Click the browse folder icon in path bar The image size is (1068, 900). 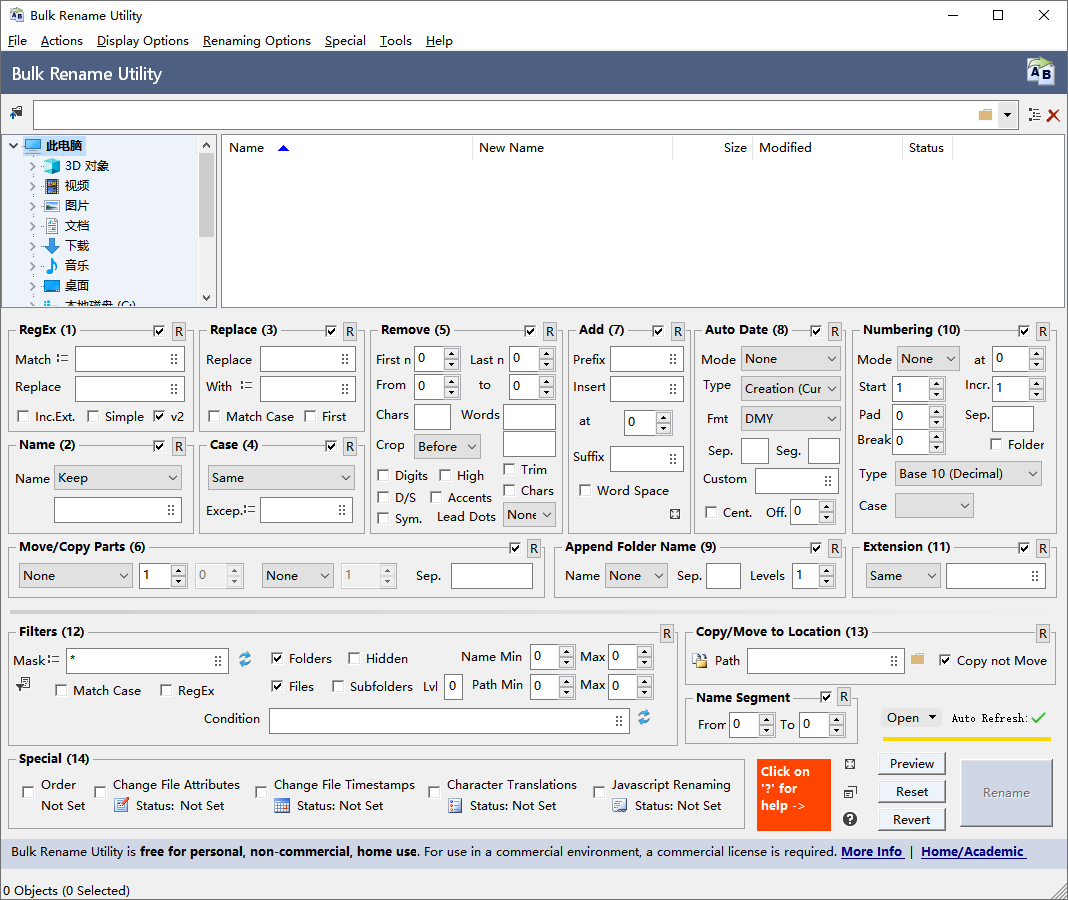coord(985,114)
